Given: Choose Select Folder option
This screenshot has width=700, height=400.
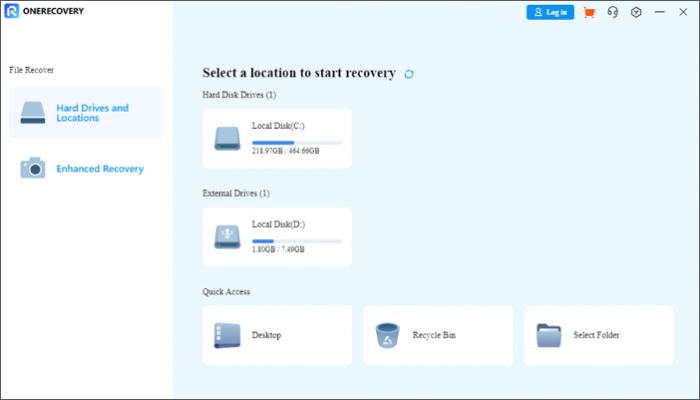Looking at the screenshot, I should pyautogui.click(x=599, y=335).
